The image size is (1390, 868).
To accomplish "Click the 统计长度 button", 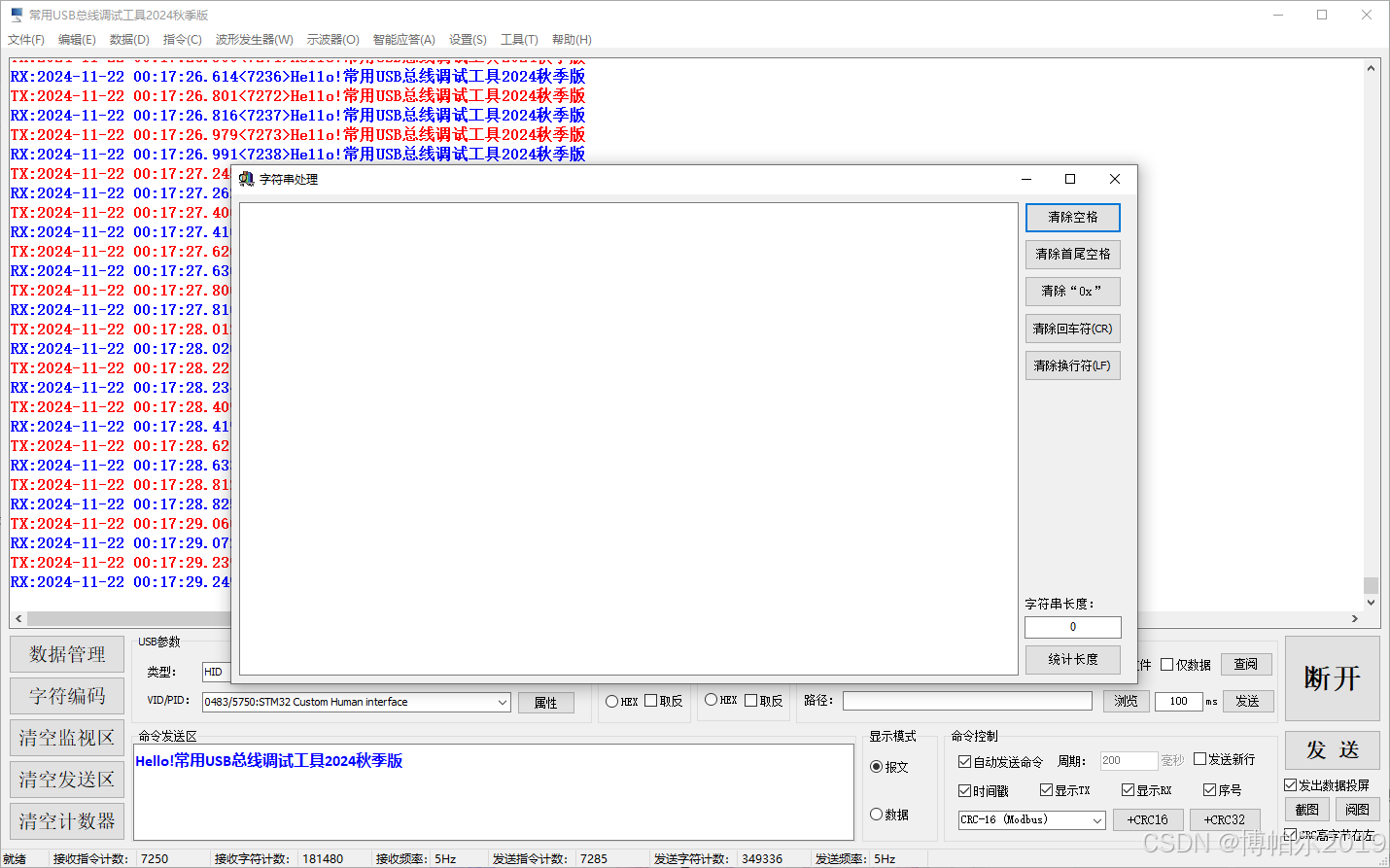I will pos(1073,660).
